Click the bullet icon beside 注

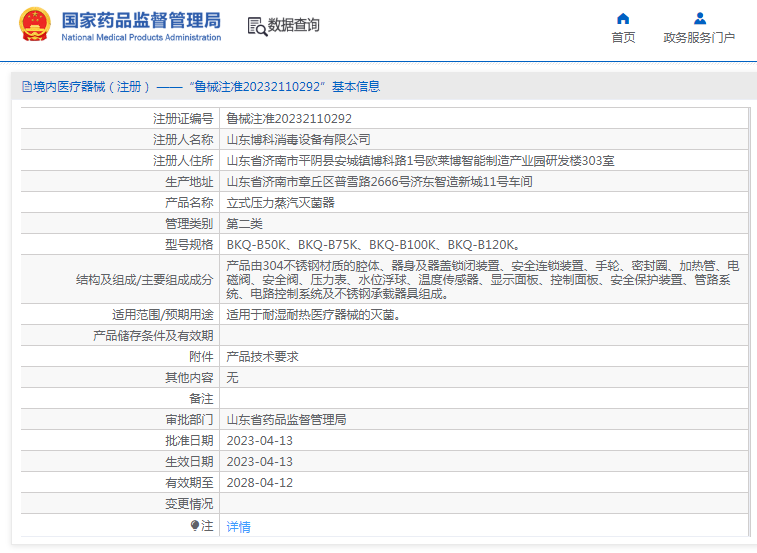point(195,525)
